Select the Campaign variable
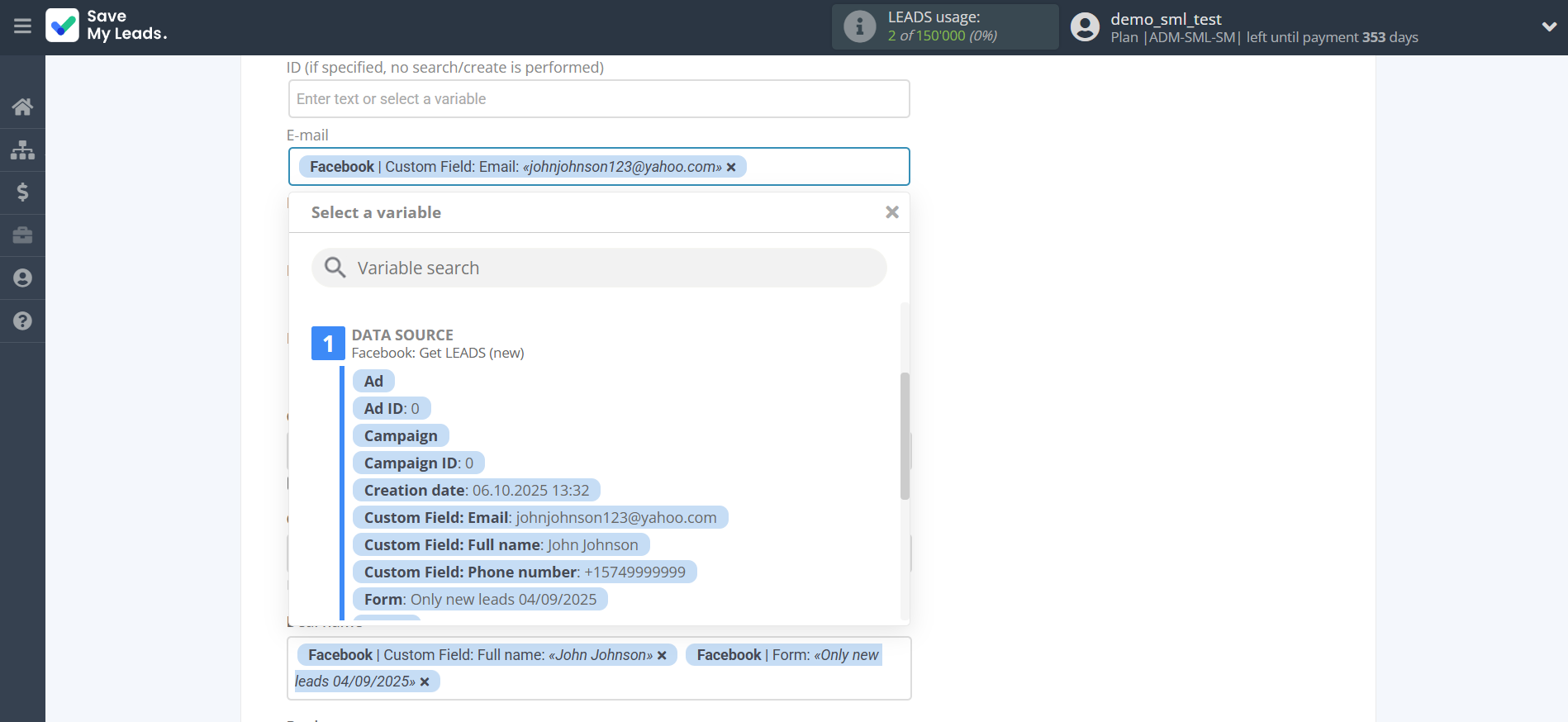Image resolution: width=1568 pixels, height=722 pixels. point(401,435)
